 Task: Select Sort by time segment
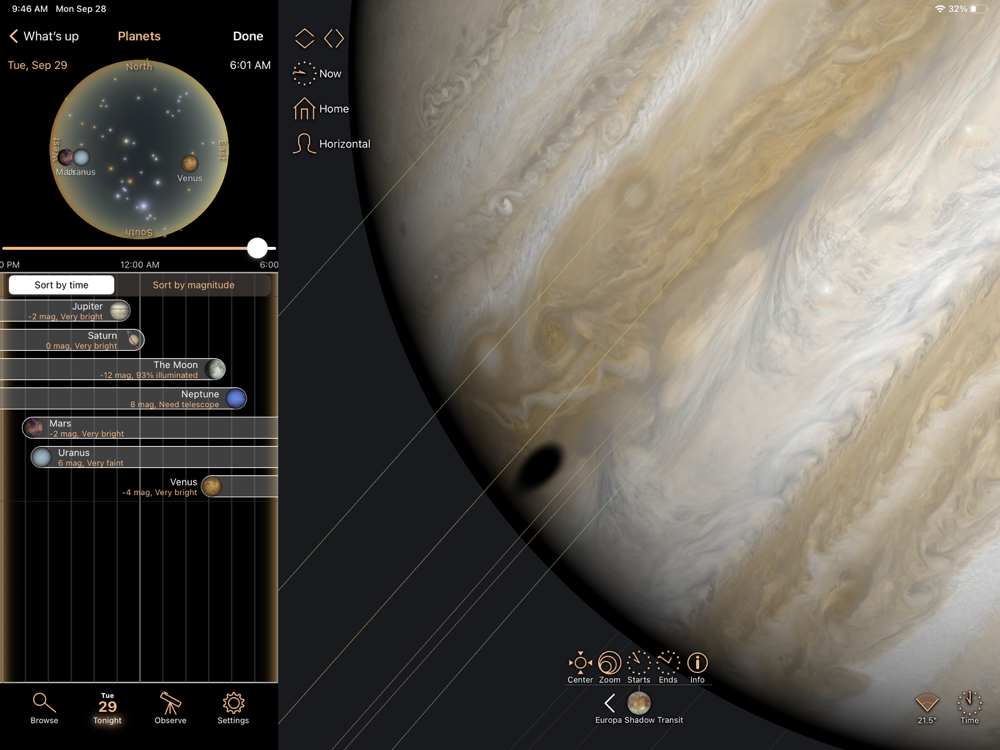click(x=61, y=285)
